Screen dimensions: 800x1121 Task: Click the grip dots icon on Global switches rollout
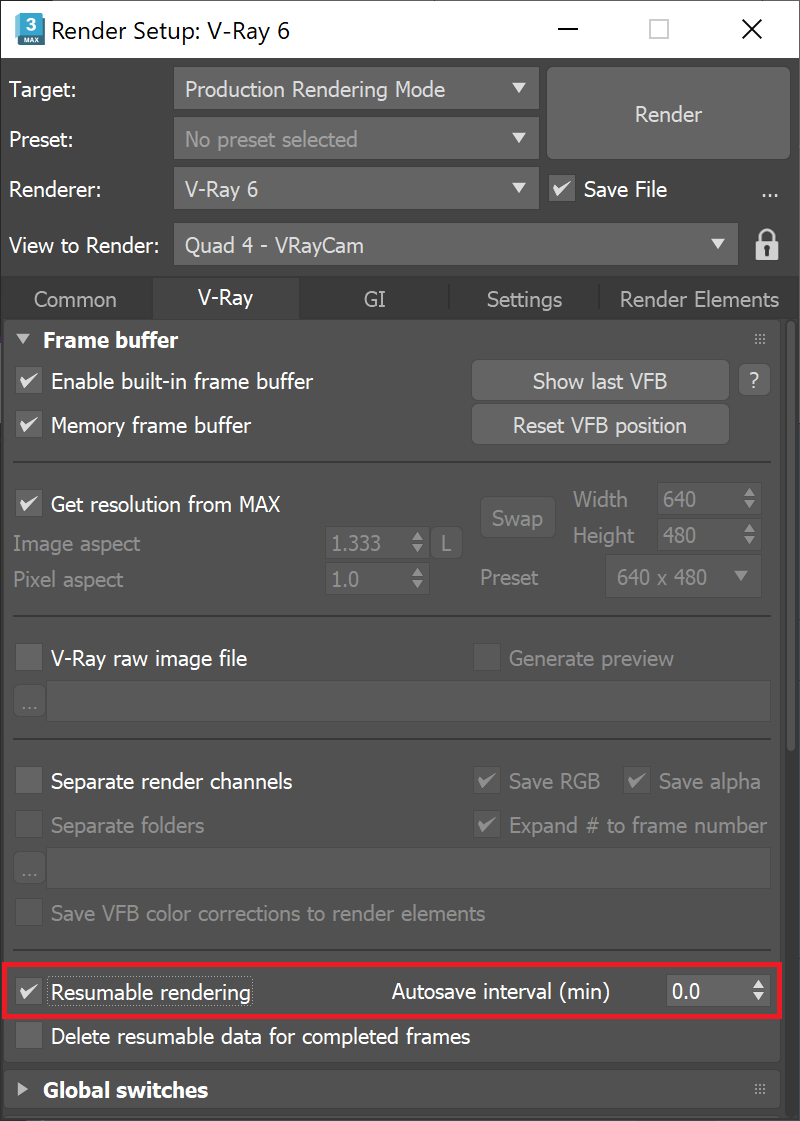[758, 1089]
